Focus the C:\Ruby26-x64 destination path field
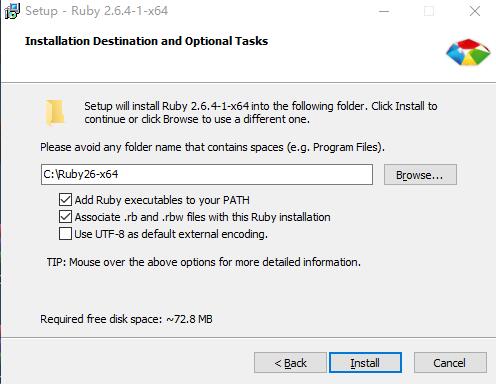This screenshot has height=384, width=496. 207,174
